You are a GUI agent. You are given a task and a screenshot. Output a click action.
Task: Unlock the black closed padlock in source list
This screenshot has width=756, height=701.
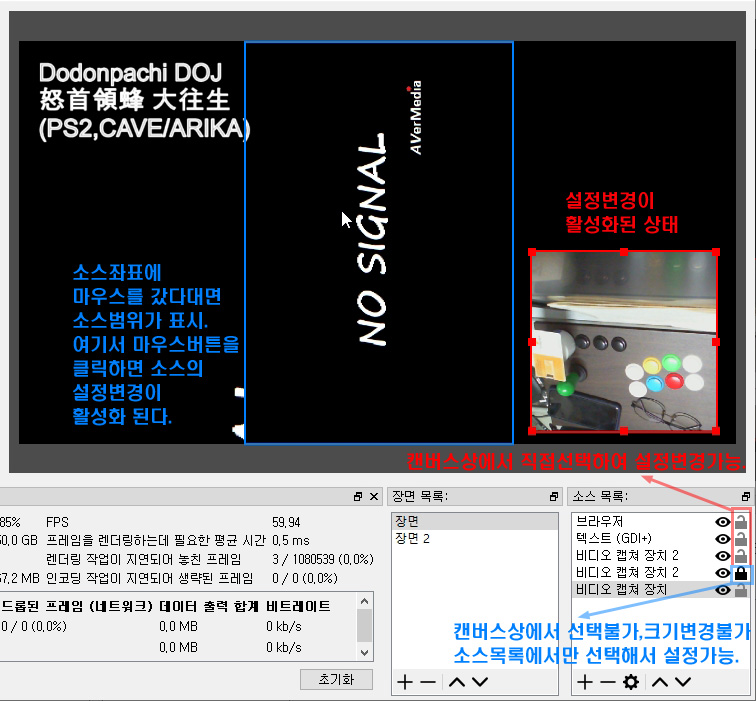point(741,573)
